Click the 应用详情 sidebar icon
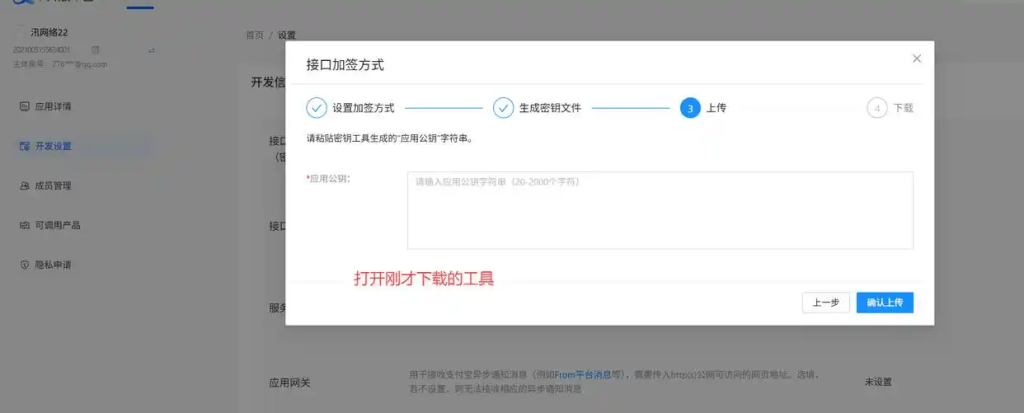 pyautogui.click(x=25, y=106)
